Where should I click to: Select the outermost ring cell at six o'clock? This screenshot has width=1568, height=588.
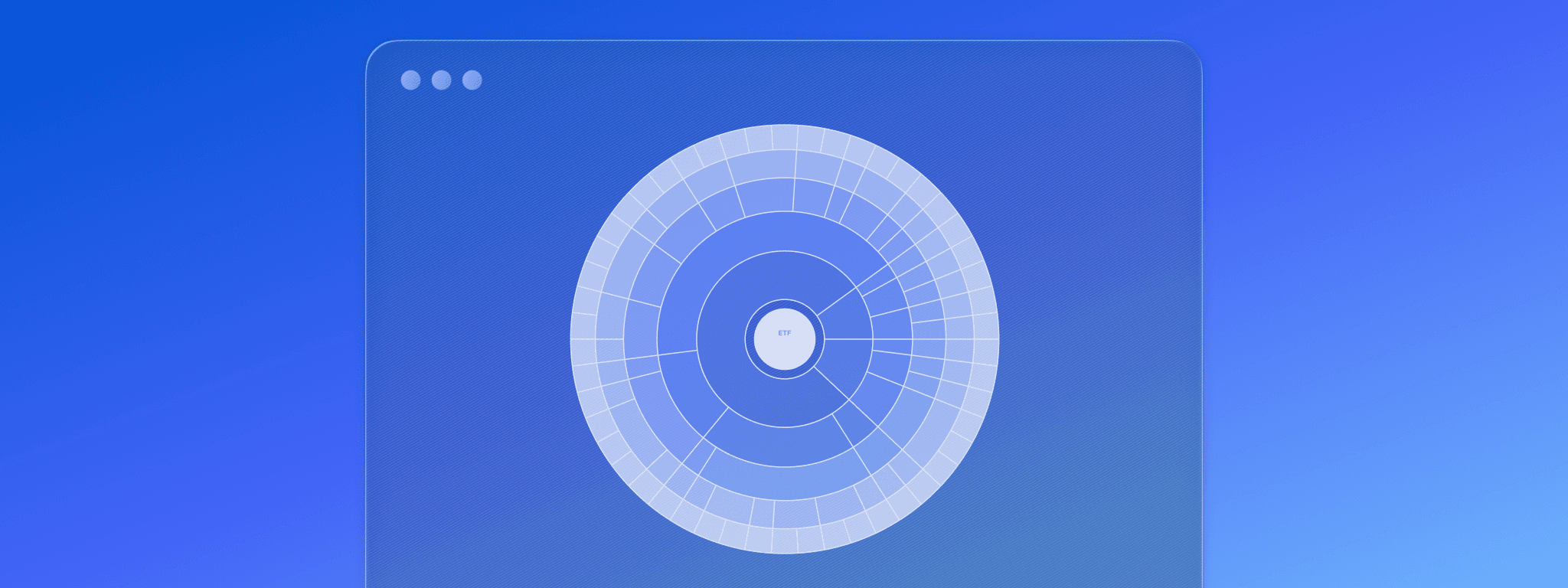[x=784, y=541]
